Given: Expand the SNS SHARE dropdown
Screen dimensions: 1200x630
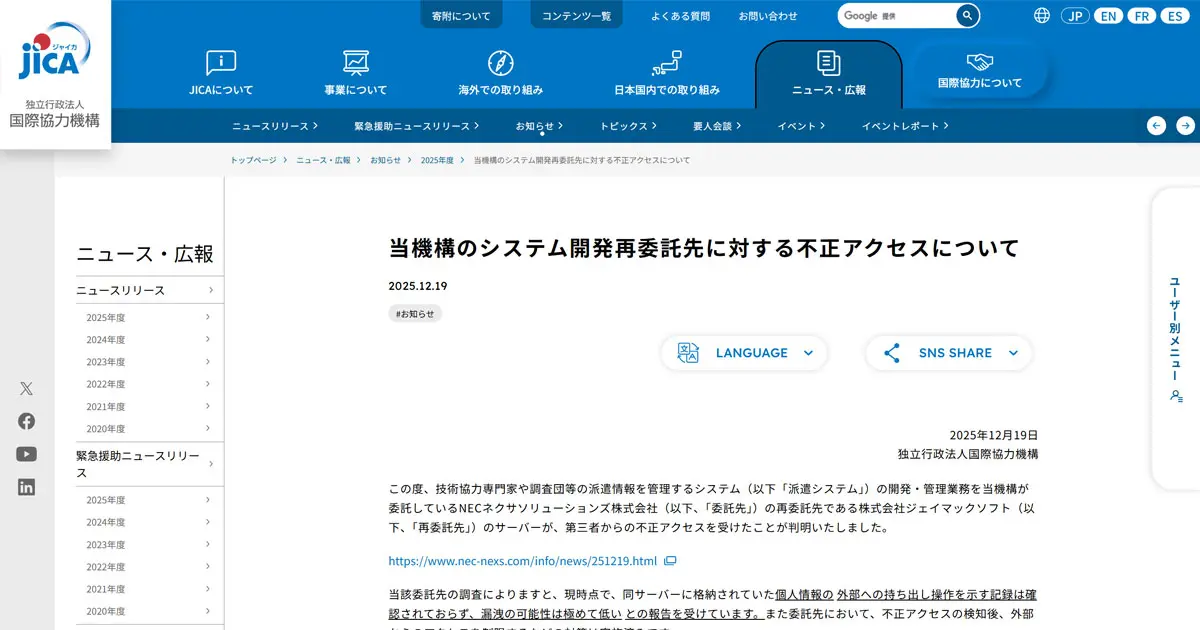Looking at the screenshot, I should (948, 353).
